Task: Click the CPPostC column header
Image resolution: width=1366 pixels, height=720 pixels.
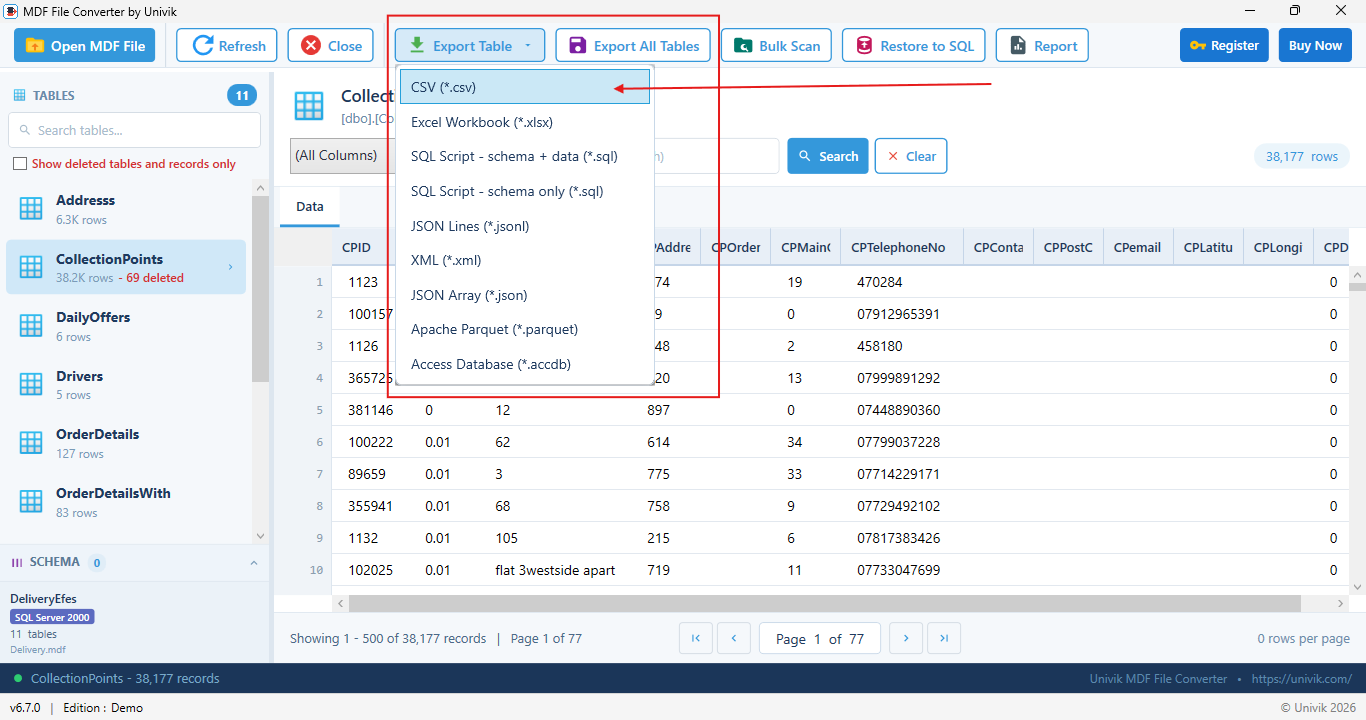Action: 1068,247
